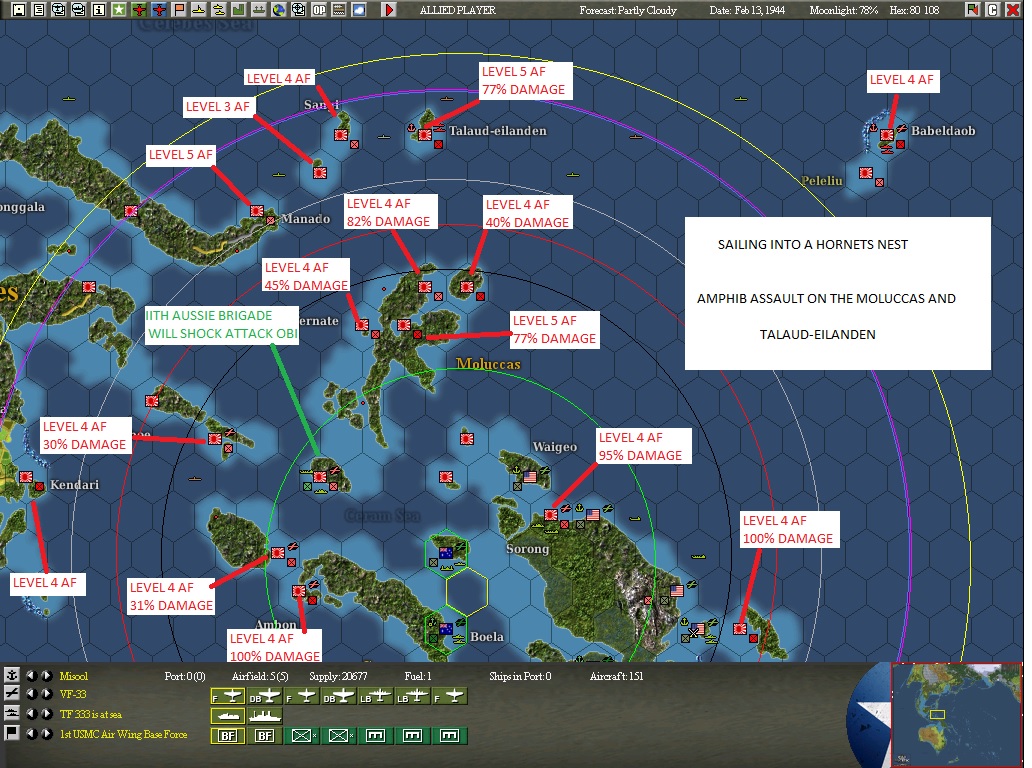
Task: Click the 'Moonlight: 78%' text
Action: (x=844, y=10)
